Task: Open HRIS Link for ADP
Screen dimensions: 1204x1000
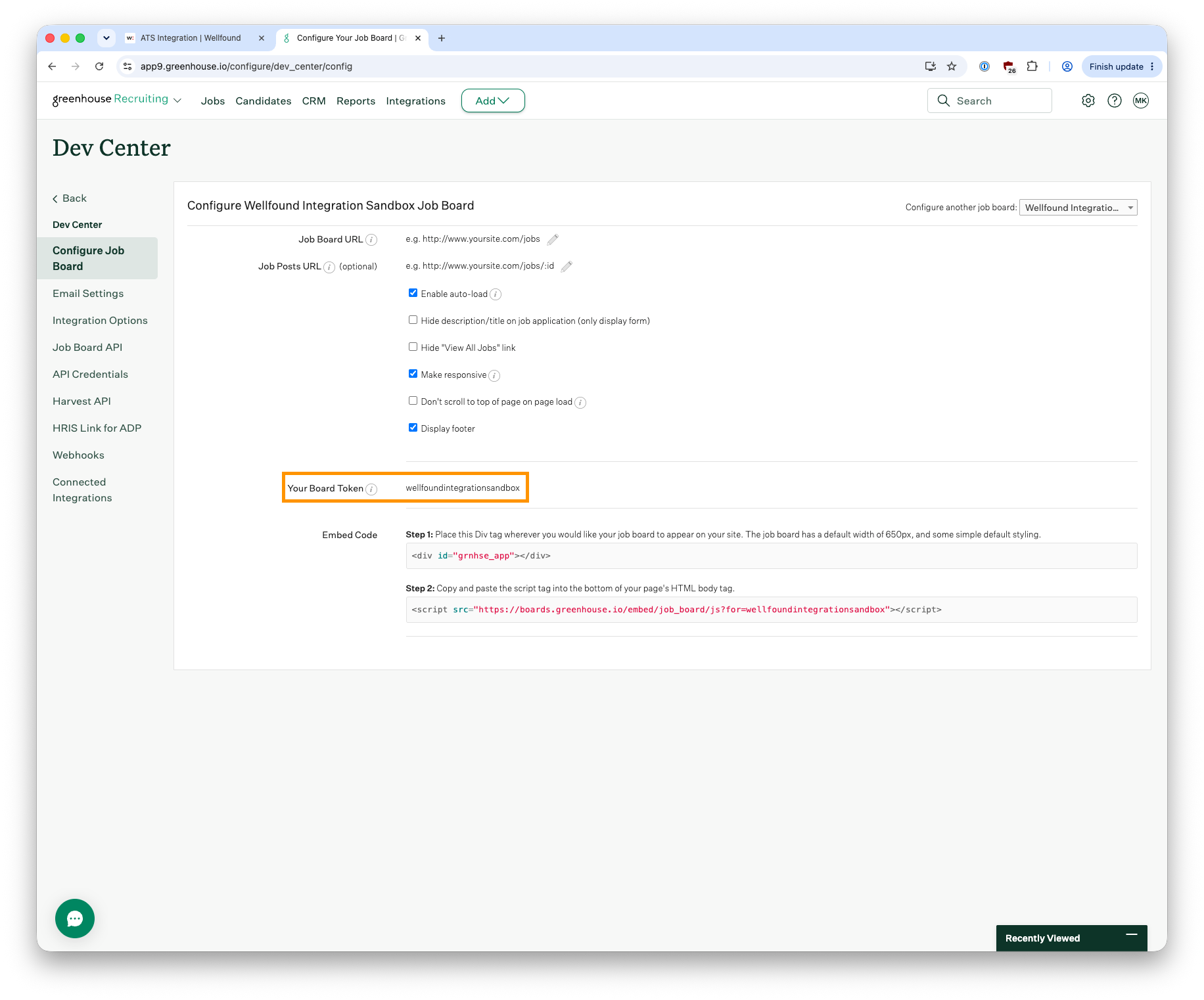Action: click(97, 428)
